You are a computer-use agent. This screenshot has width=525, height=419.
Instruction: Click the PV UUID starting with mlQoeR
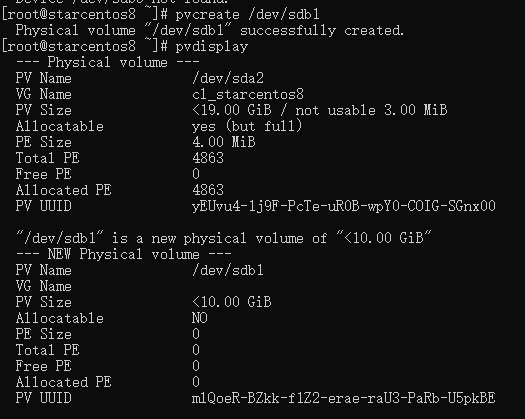344,398
